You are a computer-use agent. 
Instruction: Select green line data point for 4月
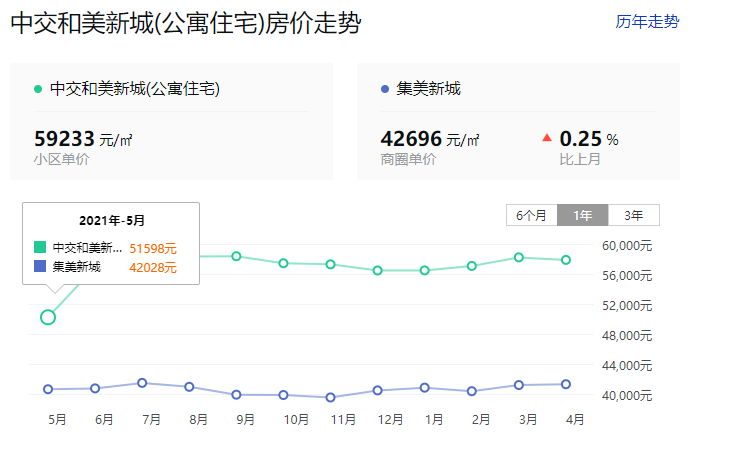[x=566, y=260]
